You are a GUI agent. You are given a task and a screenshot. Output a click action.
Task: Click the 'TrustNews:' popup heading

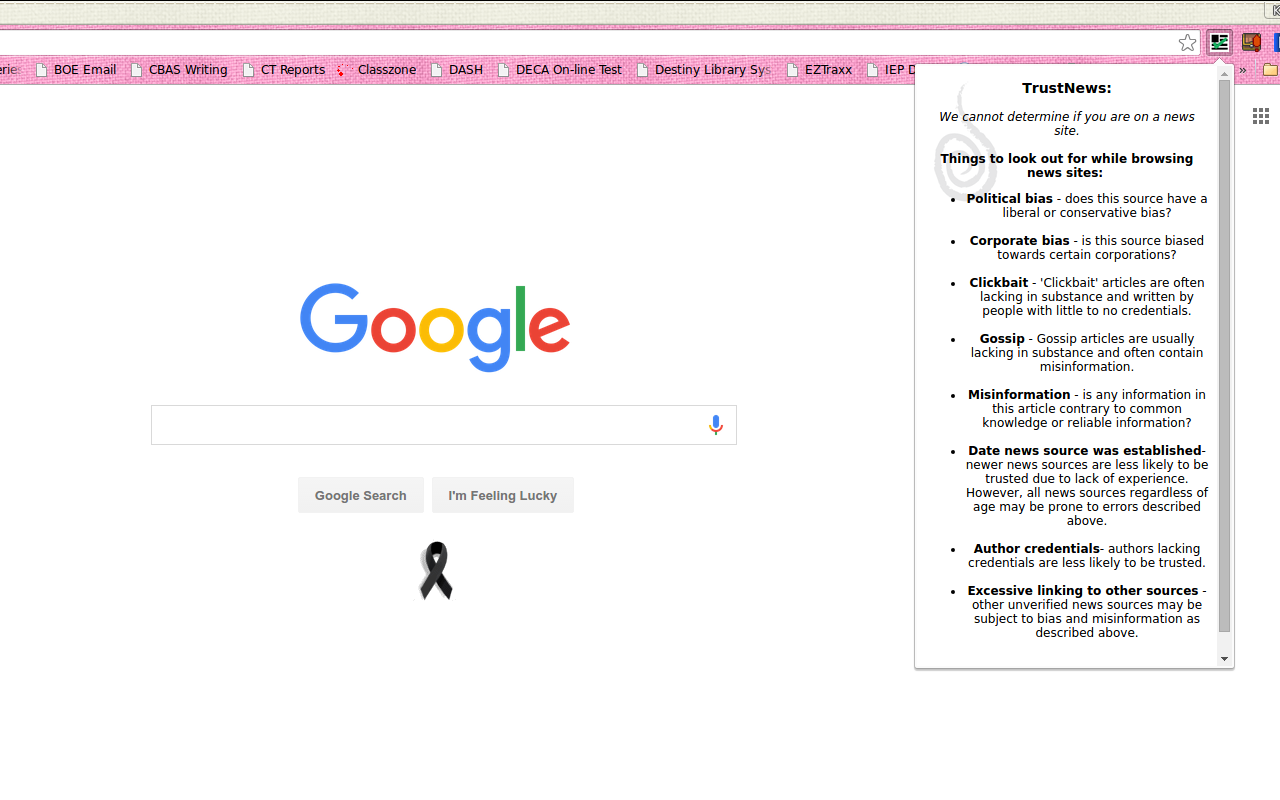(1066, 88)
